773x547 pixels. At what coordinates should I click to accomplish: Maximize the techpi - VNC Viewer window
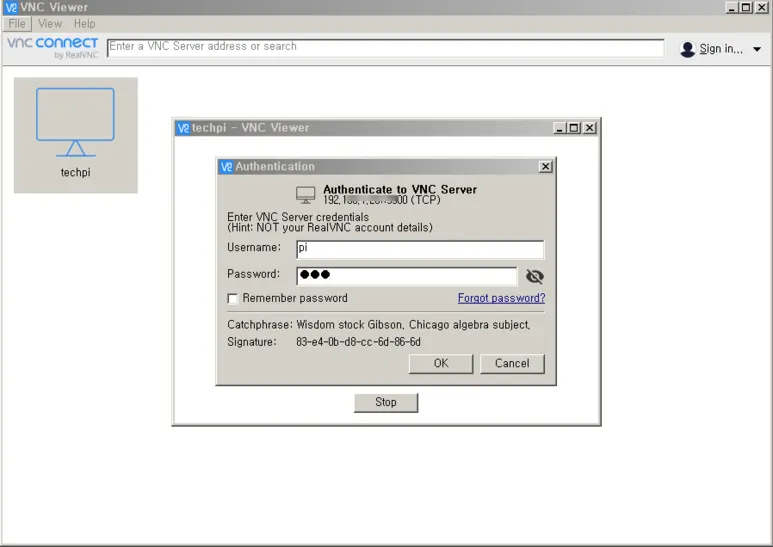tap(574, 128)
